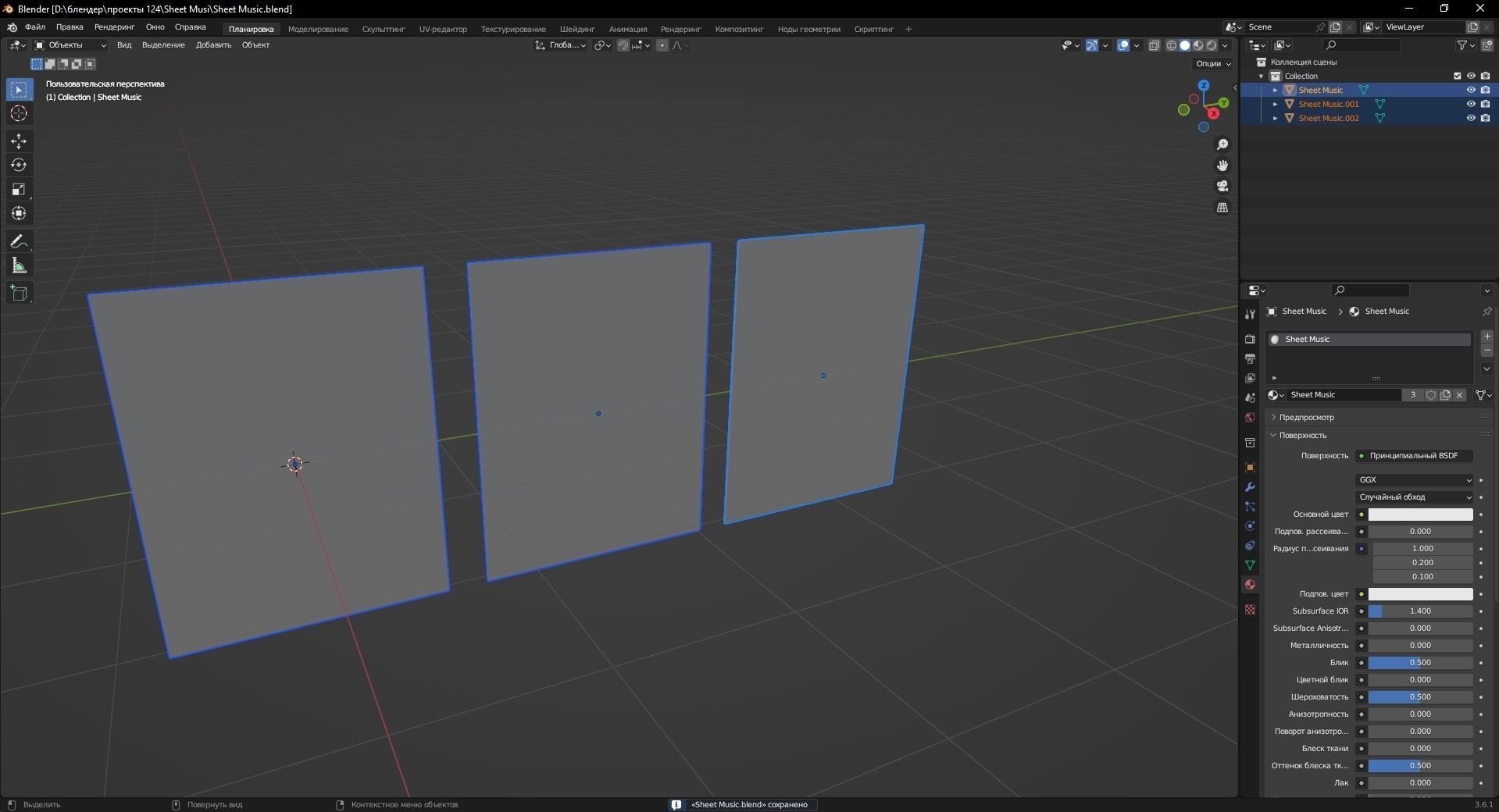This screenshot has width=1499, height=812.
Task: Open the Render properties tab
Action: pos(1250,339)
